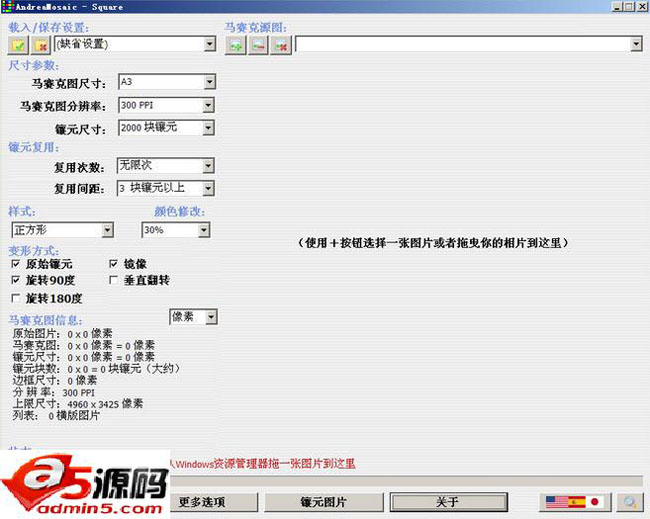Click the 更多选项 button

tap(213, 502)
